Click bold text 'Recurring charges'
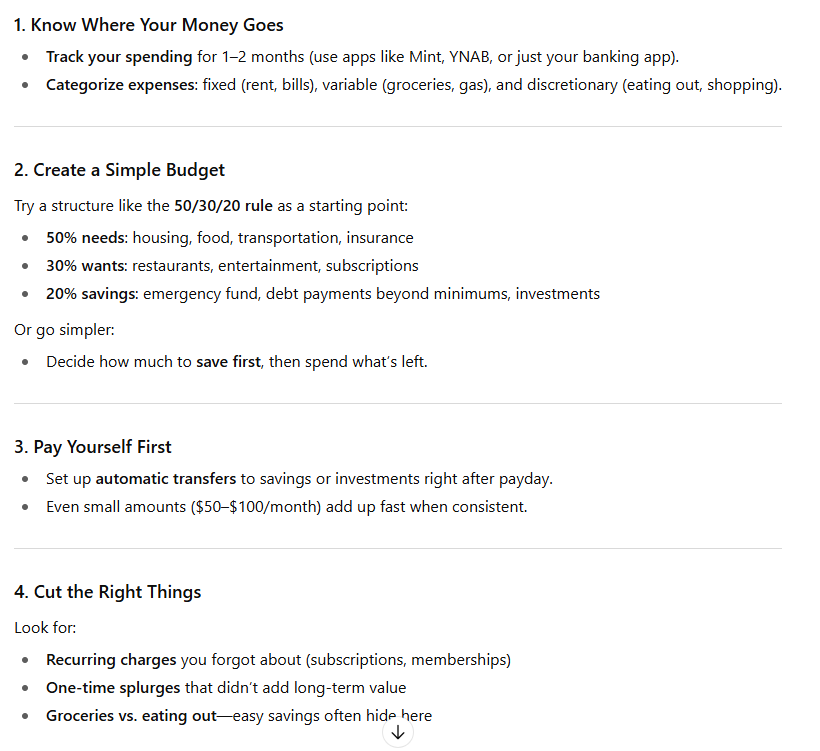The height and width of the screenshot is (751, 820). click(111, 660)
